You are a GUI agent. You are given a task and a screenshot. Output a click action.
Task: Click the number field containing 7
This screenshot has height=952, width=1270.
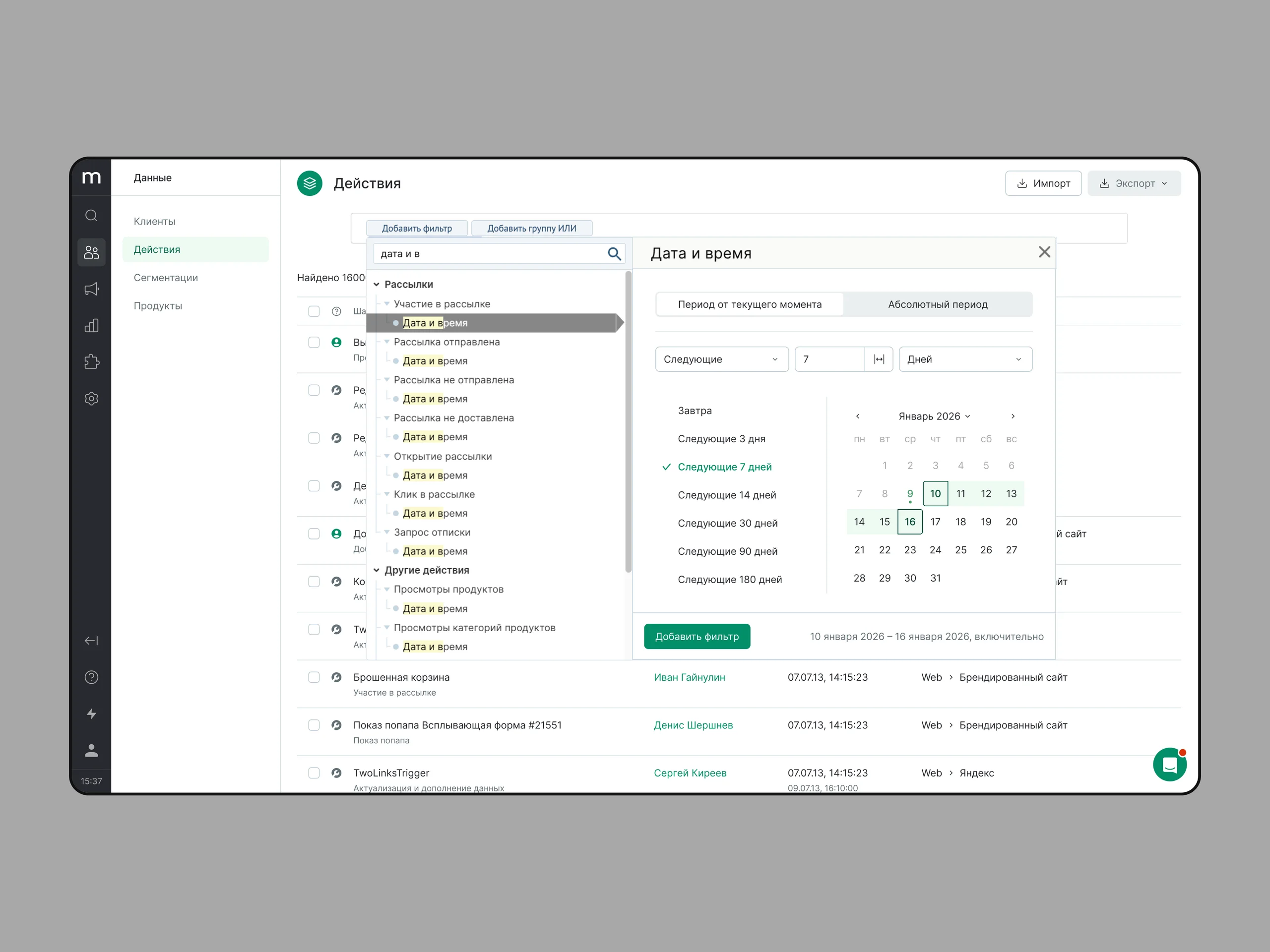tap(829, 359)
